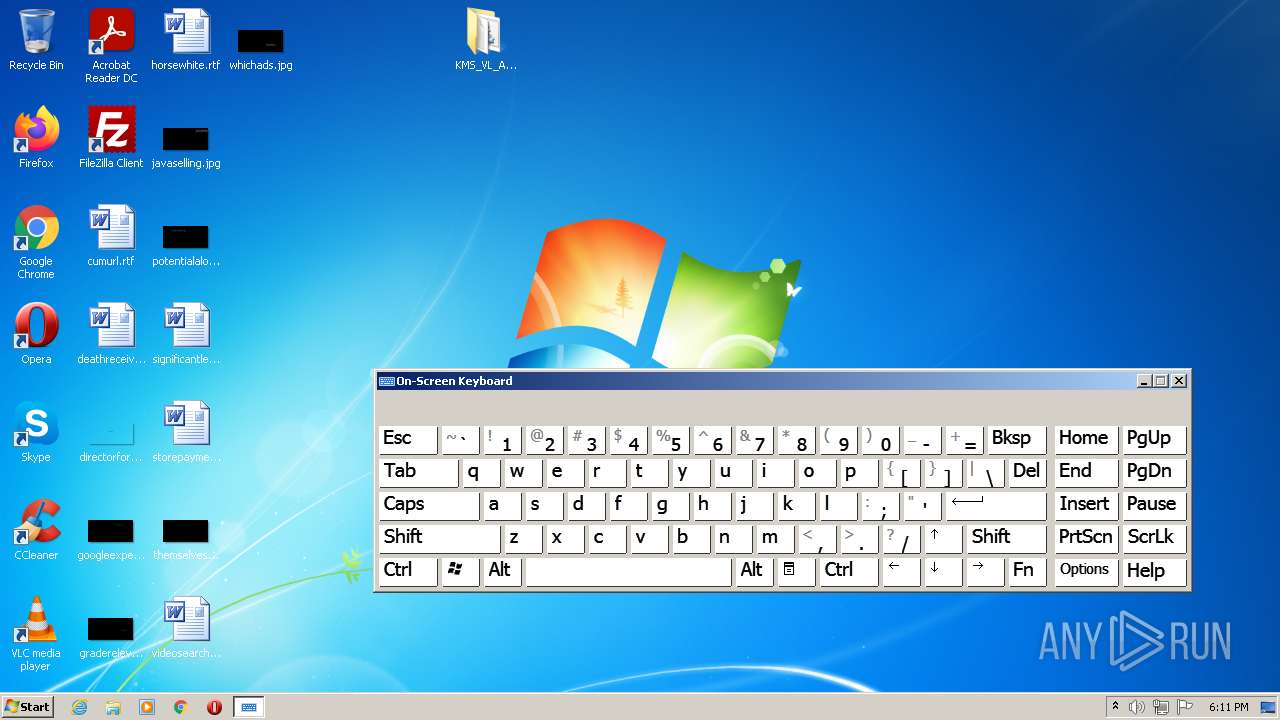
Task: Click the Tab key on keyboard
Action: (x=419, y=472)
